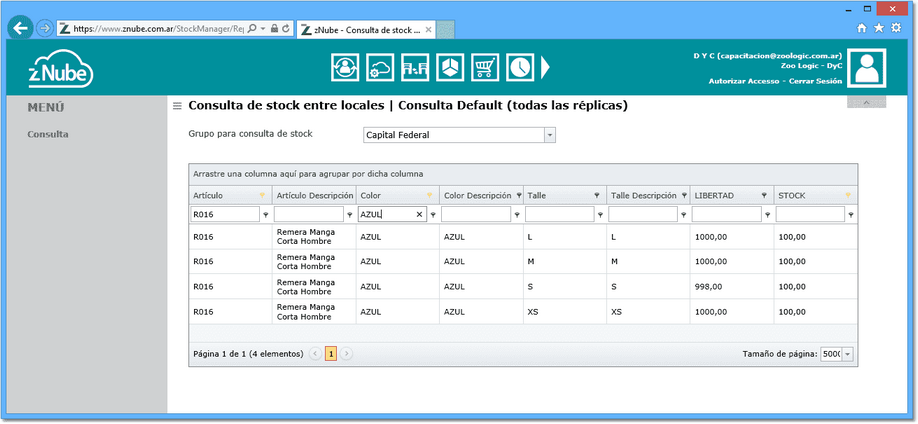Open the cloud settings gear icon

point(379,67)
